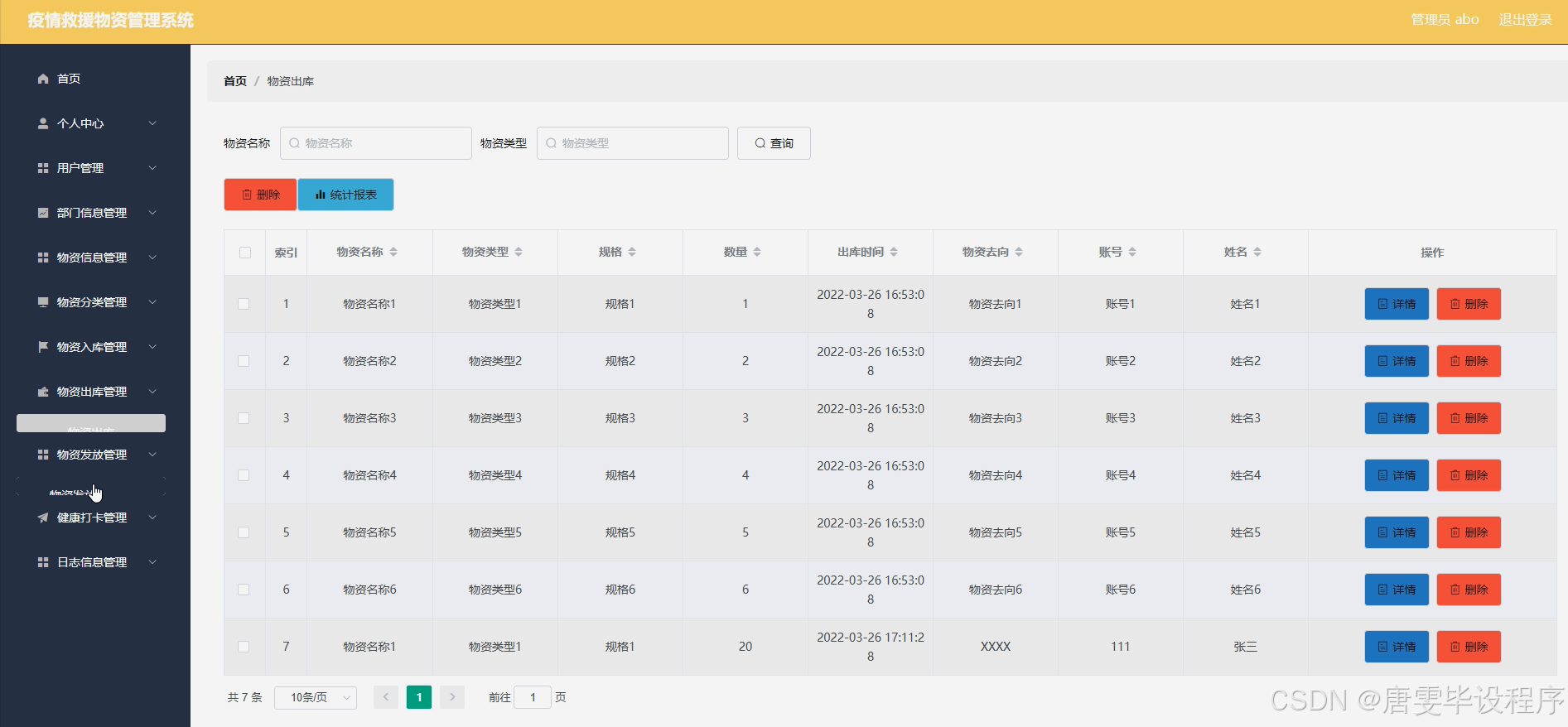Screen dimensions: 1568x727
Task: Sort the 账号 column using its sort arrows
Action: coord(1132,252)
